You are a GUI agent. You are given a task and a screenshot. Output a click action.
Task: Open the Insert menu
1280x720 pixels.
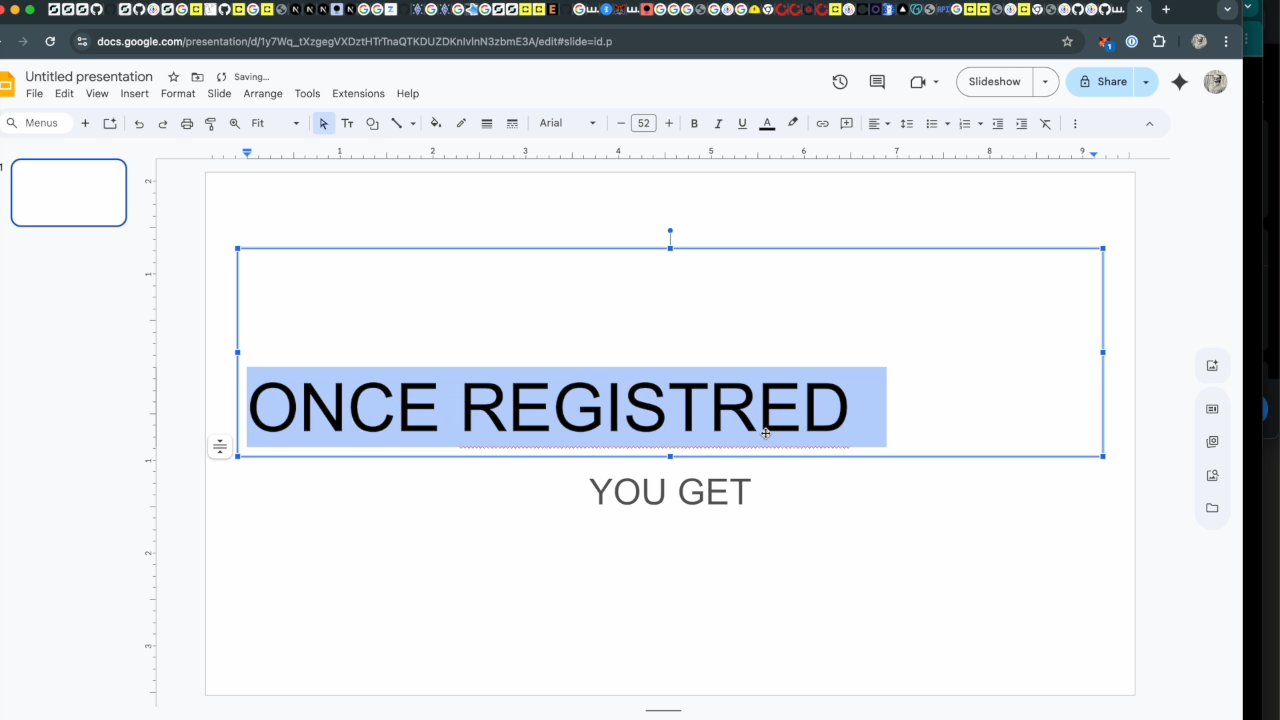[134, 94]
